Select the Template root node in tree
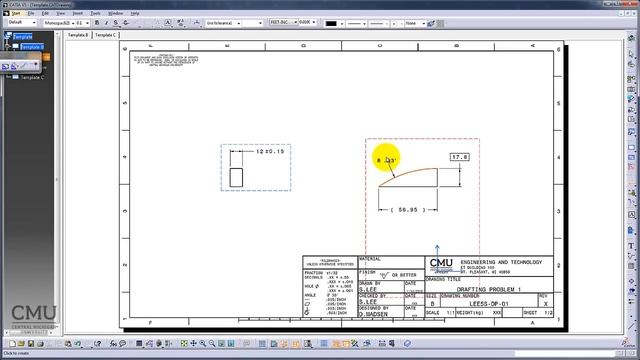Image resolution: width=640 pixels, height=360 pixels. (22, 37)
